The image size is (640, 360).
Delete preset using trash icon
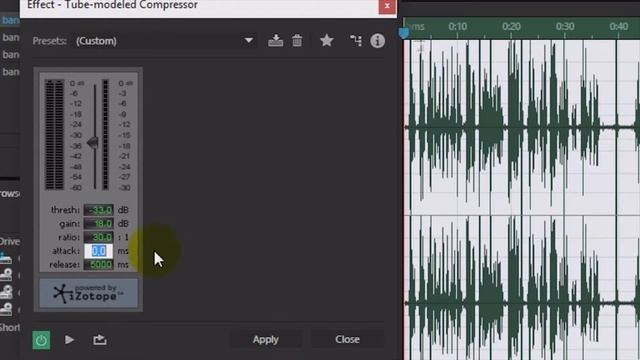[297, 40]
